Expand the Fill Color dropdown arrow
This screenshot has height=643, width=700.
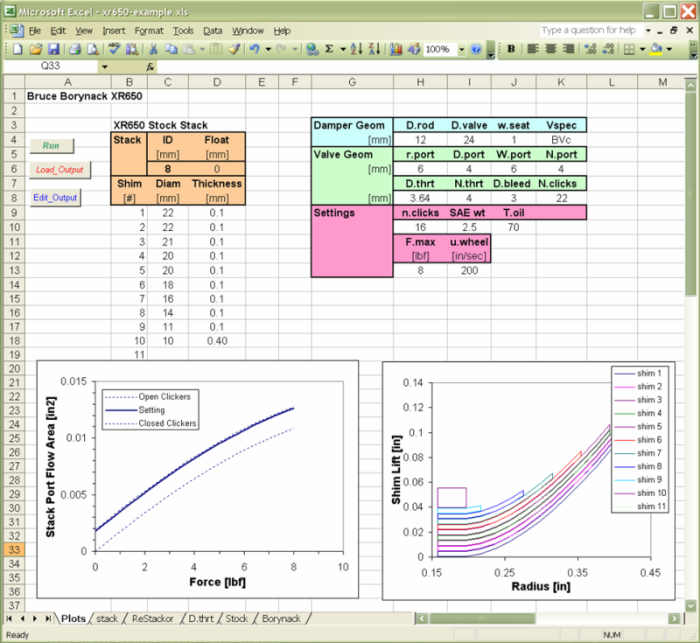tap(669, 49)
